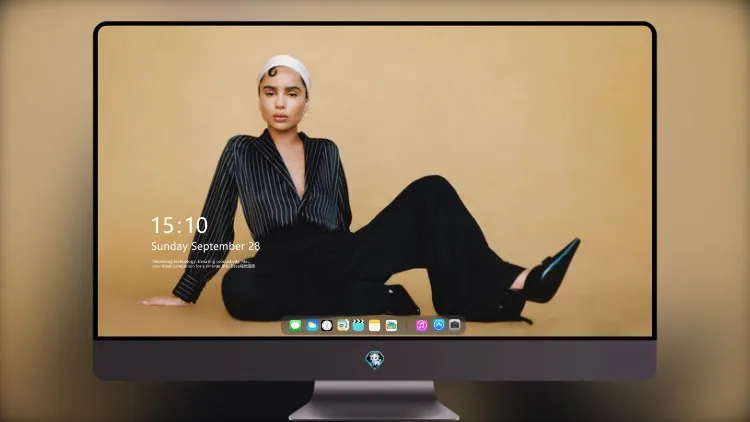Open the yellow Notes app in dock

[375, 325]
